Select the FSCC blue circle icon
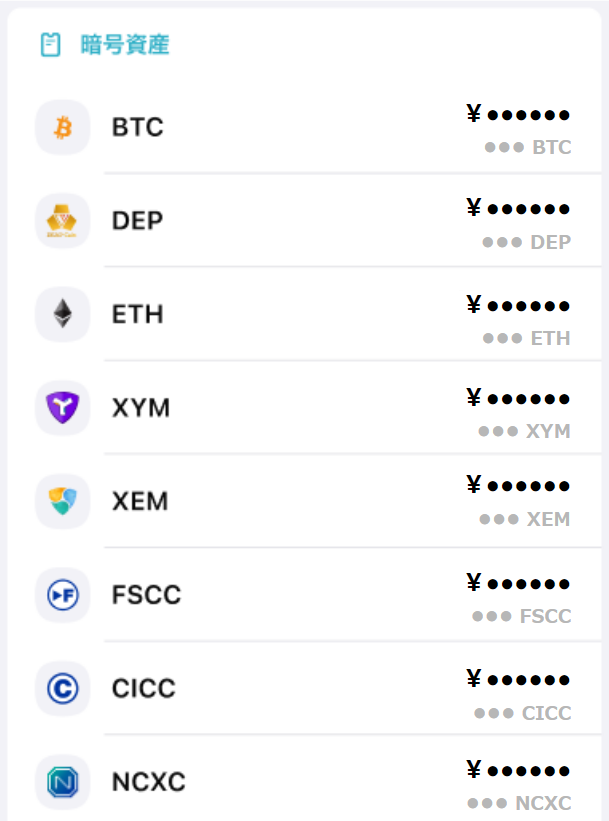 [63, 595]
